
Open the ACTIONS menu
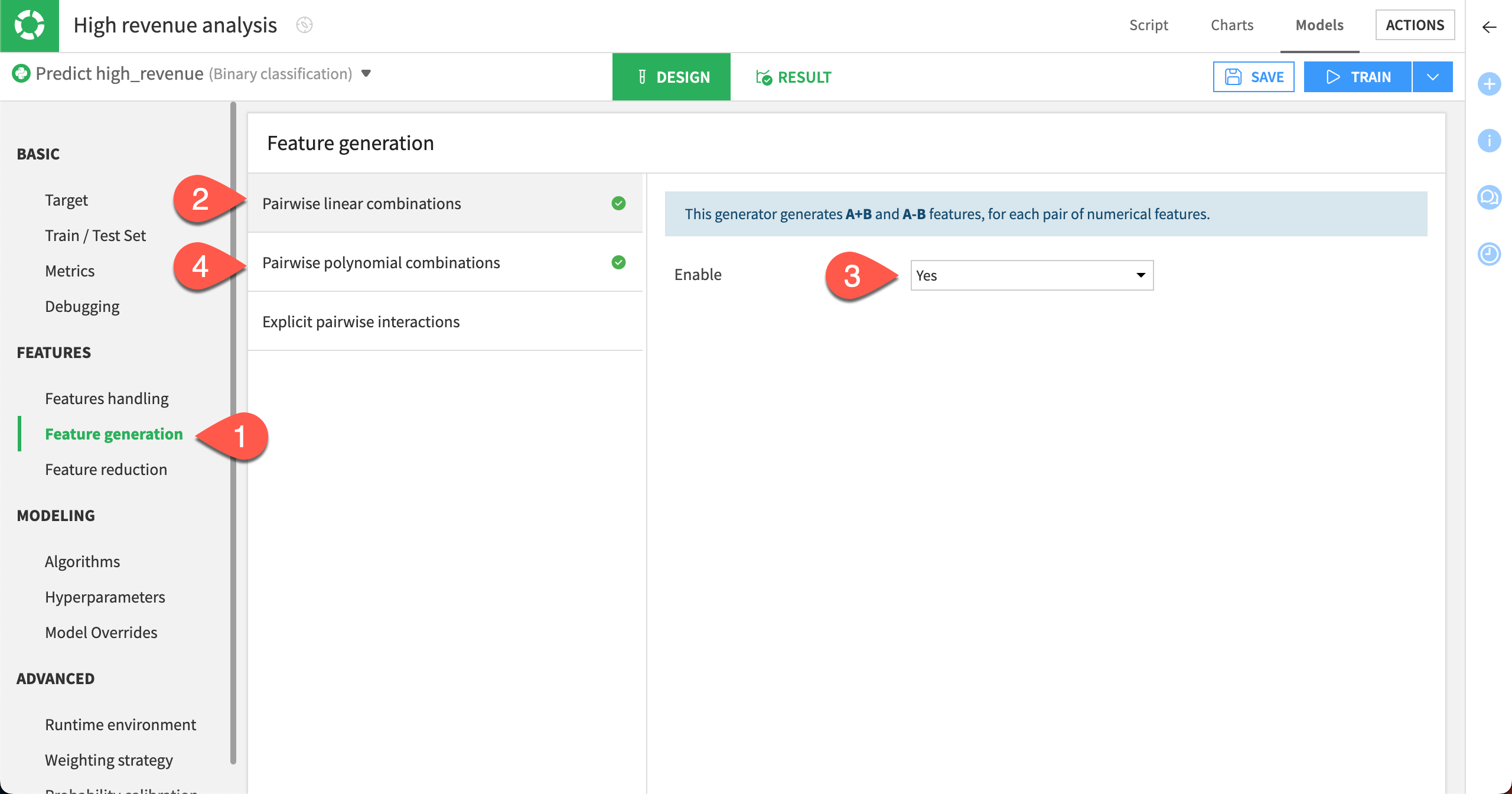[1415, 25]
